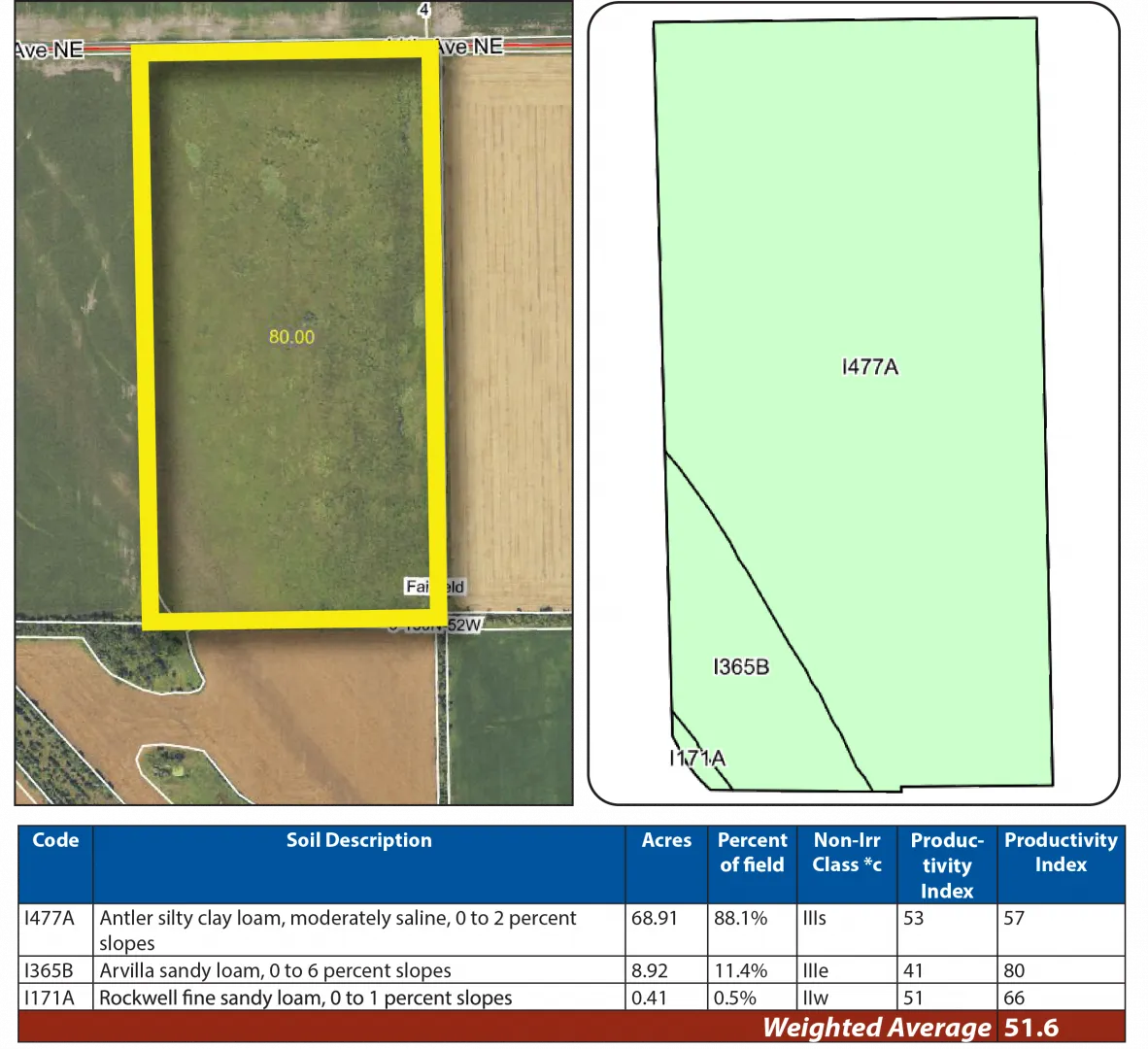Select the IIw class cell

coord(815,998)
